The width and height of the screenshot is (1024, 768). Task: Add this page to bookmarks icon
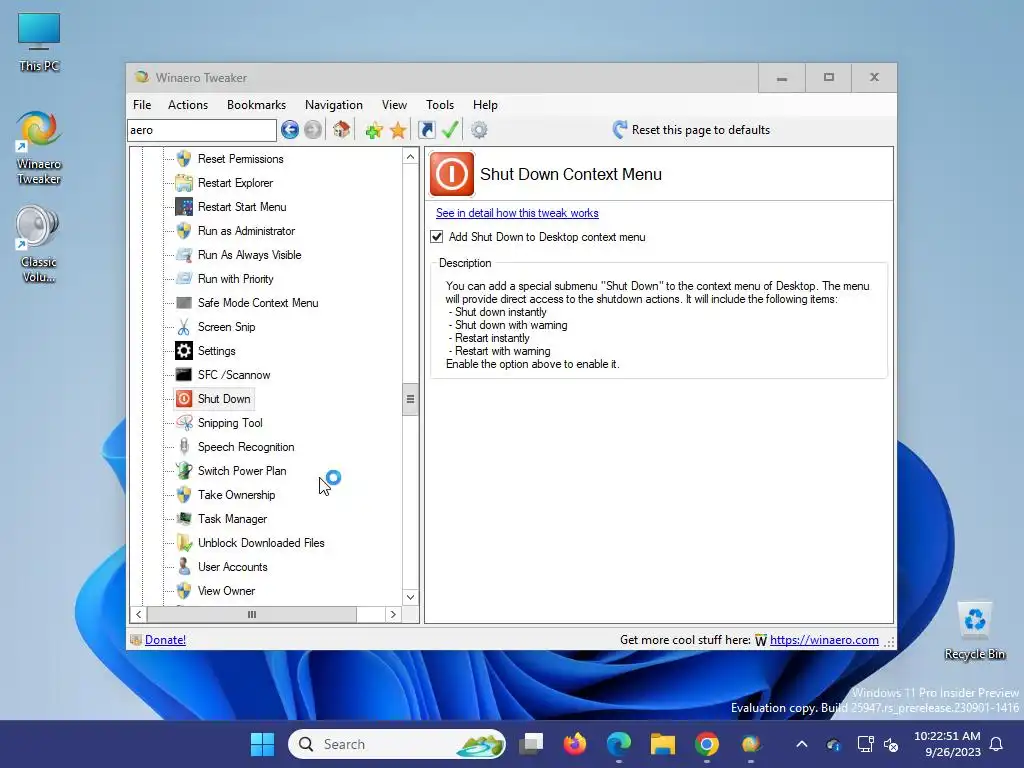pos(374,130)
